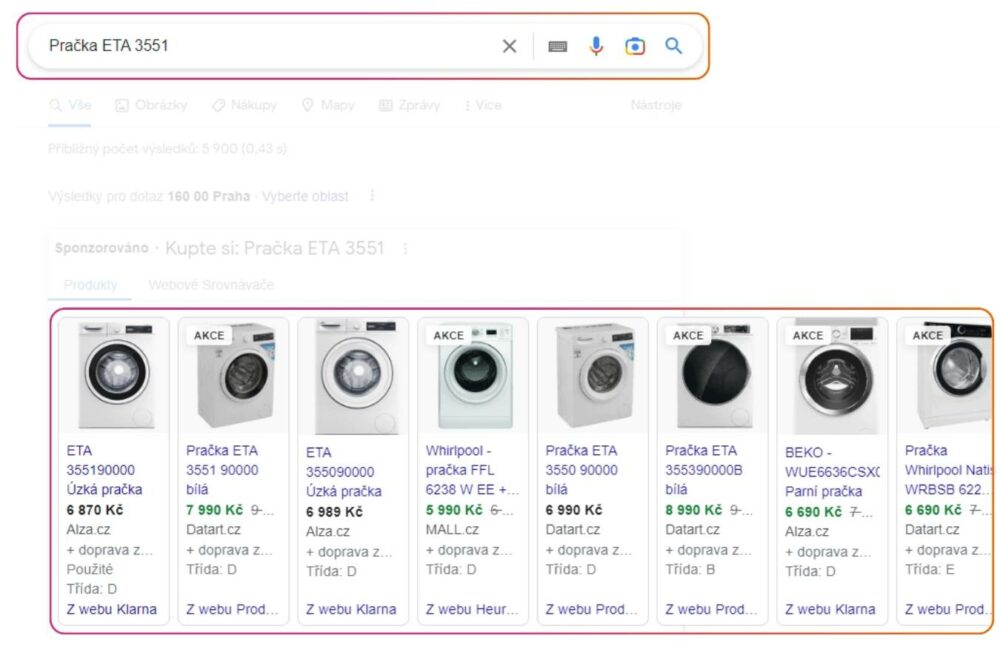Click AKCE badge on ETA 3551 90000 card

coord(209,335)
